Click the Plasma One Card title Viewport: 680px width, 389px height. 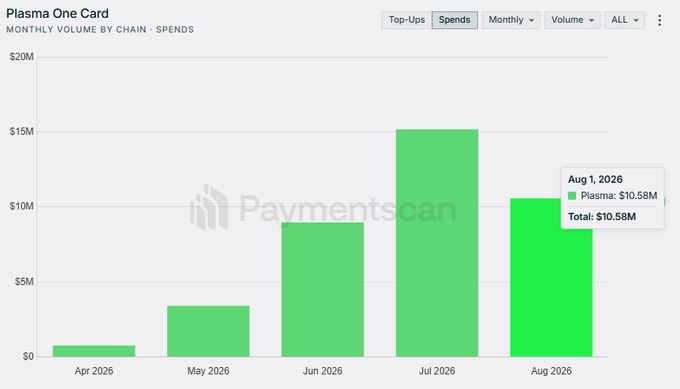57,13
